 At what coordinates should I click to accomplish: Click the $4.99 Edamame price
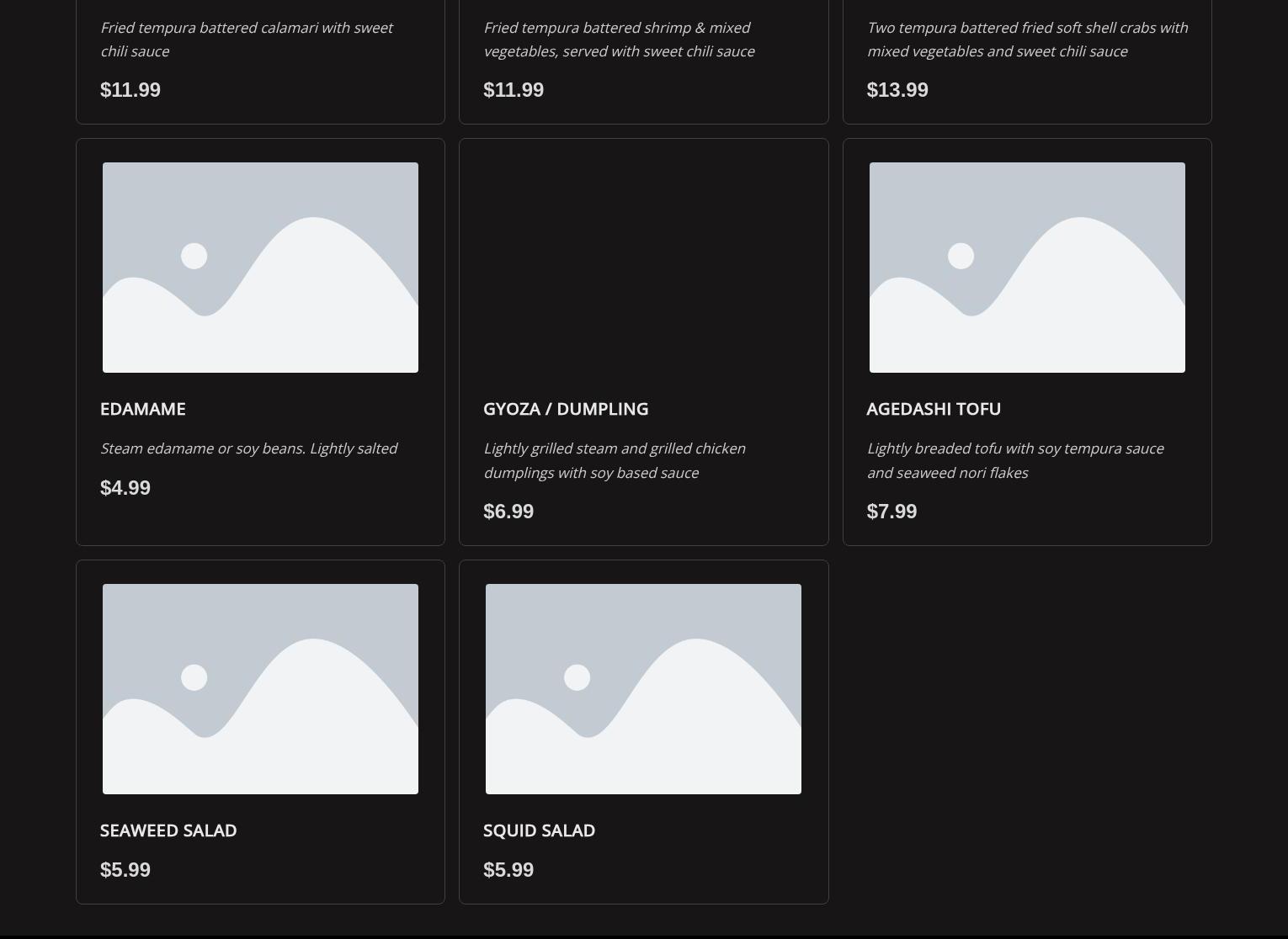(125, 488)
